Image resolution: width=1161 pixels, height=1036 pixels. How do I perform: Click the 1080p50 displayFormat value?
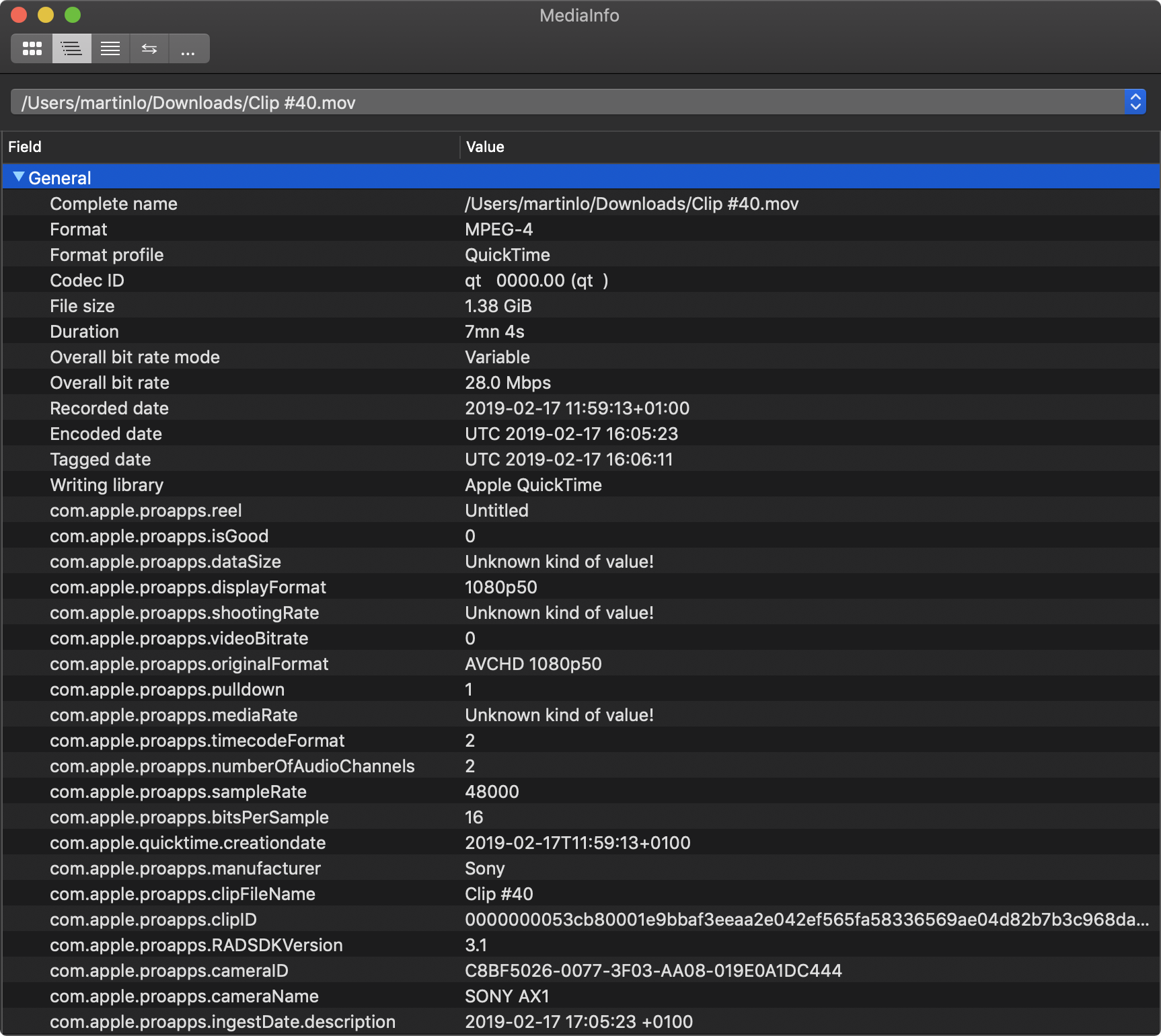point(501,587)
